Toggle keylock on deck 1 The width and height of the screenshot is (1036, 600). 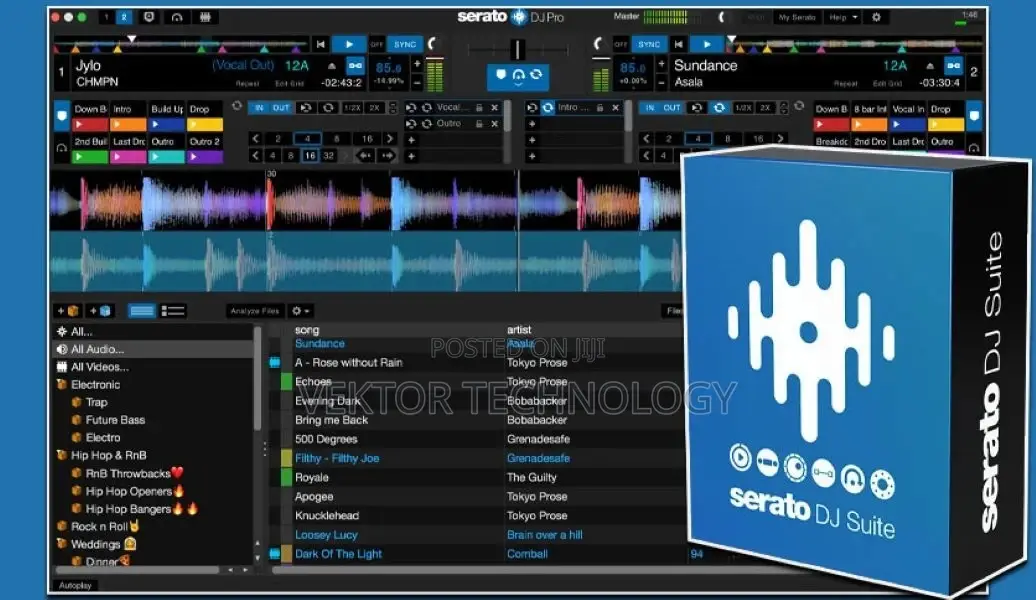pyautogui.click(x=355, y=65)
